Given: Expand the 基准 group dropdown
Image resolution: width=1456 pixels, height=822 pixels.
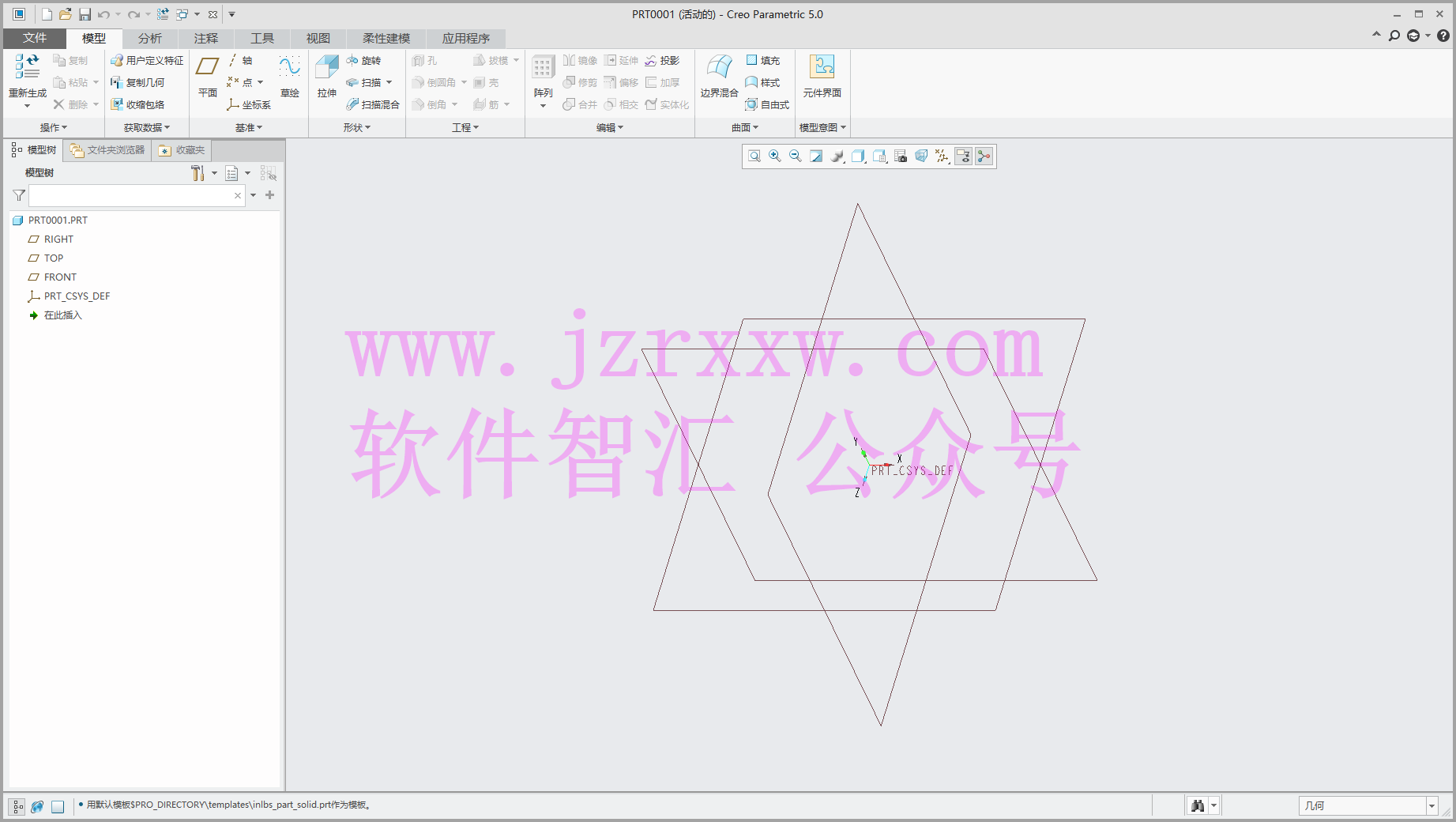Looking at the screenshot, I should (x=249, y=127).
